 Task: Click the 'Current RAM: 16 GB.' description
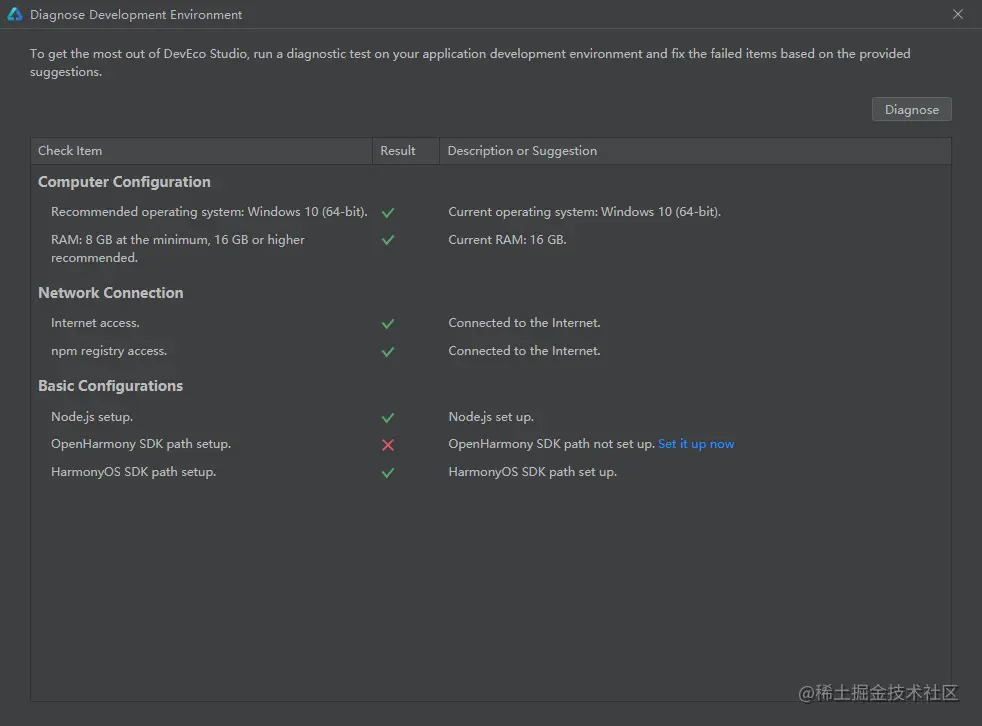pyautogui.click(x=507, y=240)
